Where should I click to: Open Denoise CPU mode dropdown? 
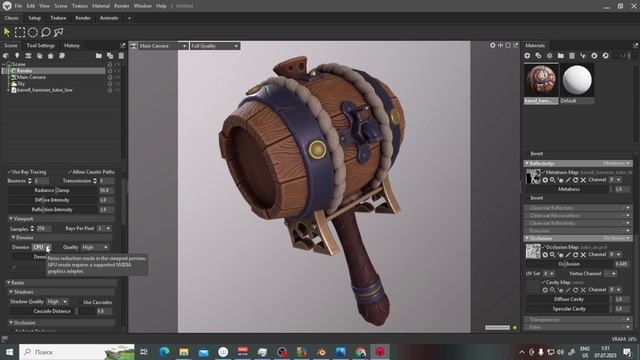click(42, 247)
